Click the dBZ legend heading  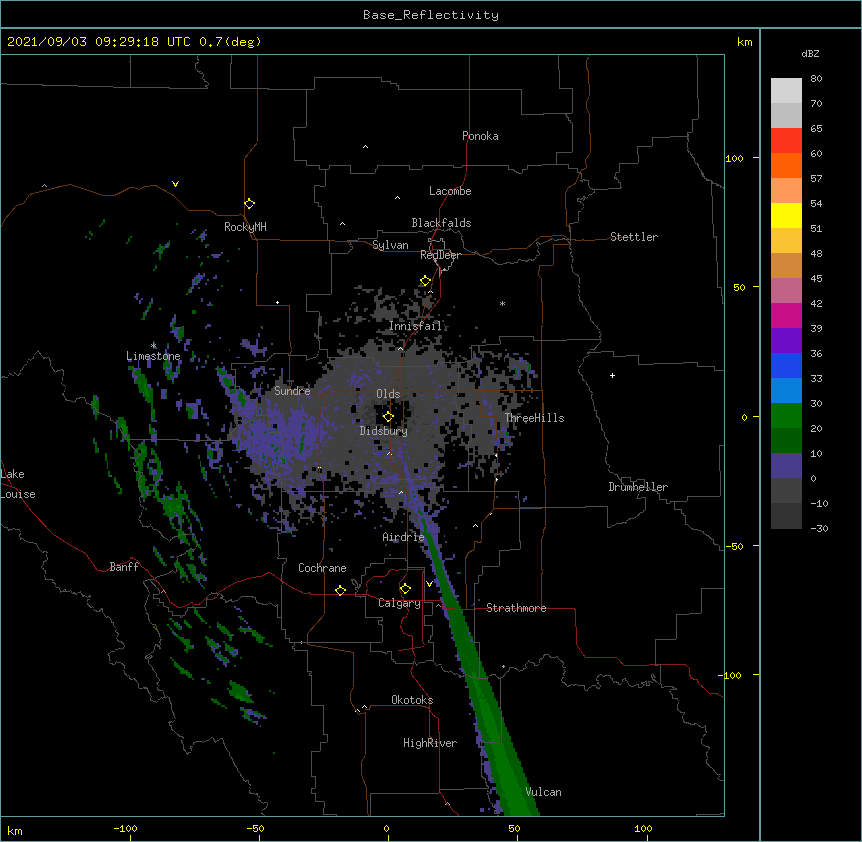pyautogui.click(x=810, y=53)
